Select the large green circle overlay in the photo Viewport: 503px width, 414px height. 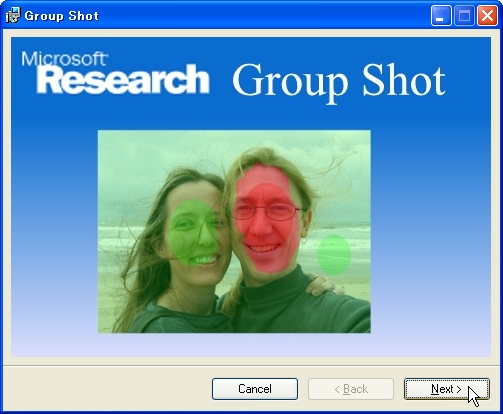193,230
